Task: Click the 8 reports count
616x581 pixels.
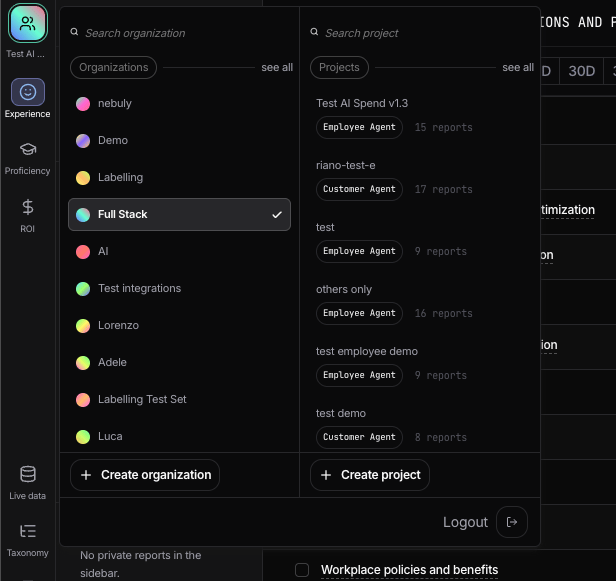Action: [x=441, y=438]
